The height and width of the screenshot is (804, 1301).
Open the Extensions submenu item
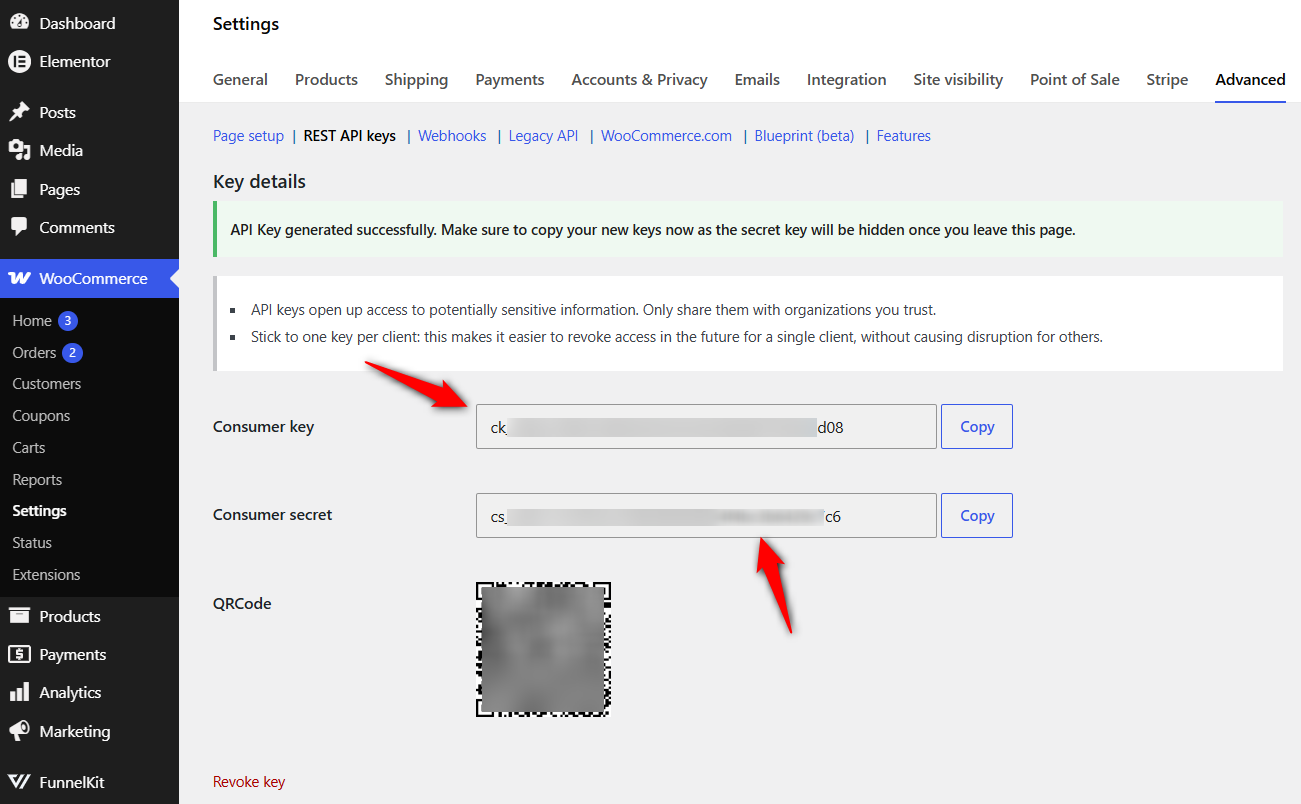click(x=46, y=575)
